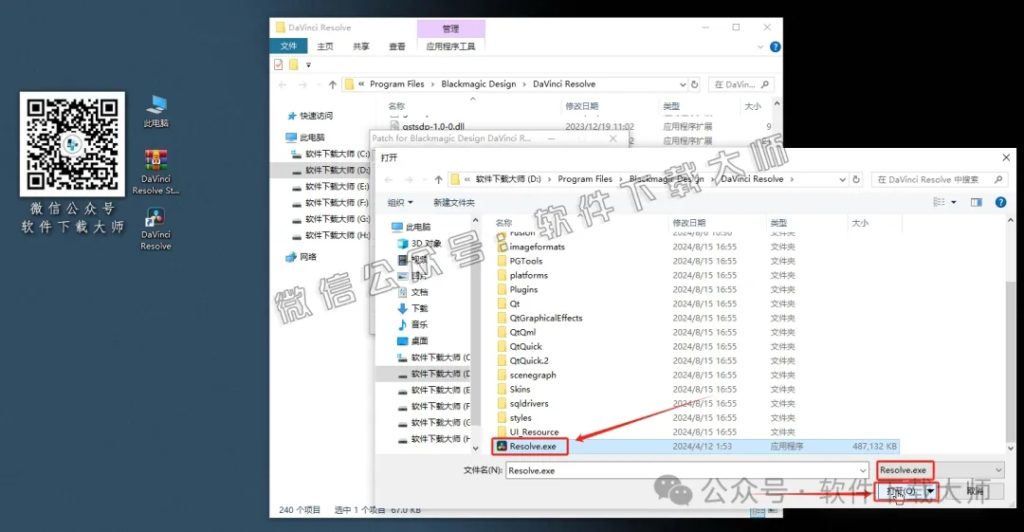
Task: Click the back arrow in the 打开 dialog
Action: [389, 180]
